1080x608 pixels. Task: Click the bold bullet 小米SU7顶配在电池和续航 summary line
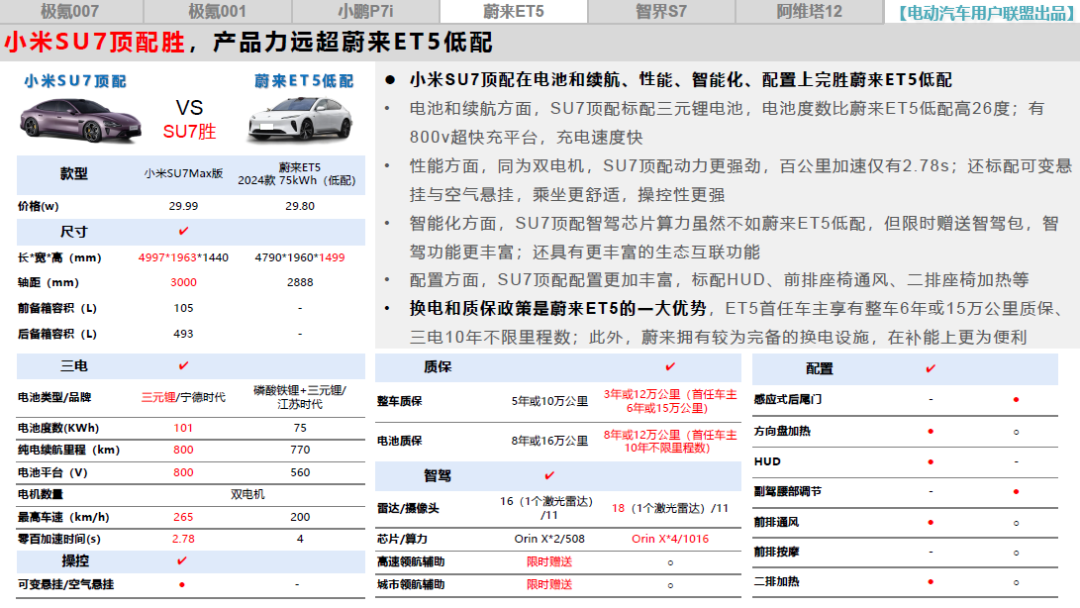(x=681, y=80)
